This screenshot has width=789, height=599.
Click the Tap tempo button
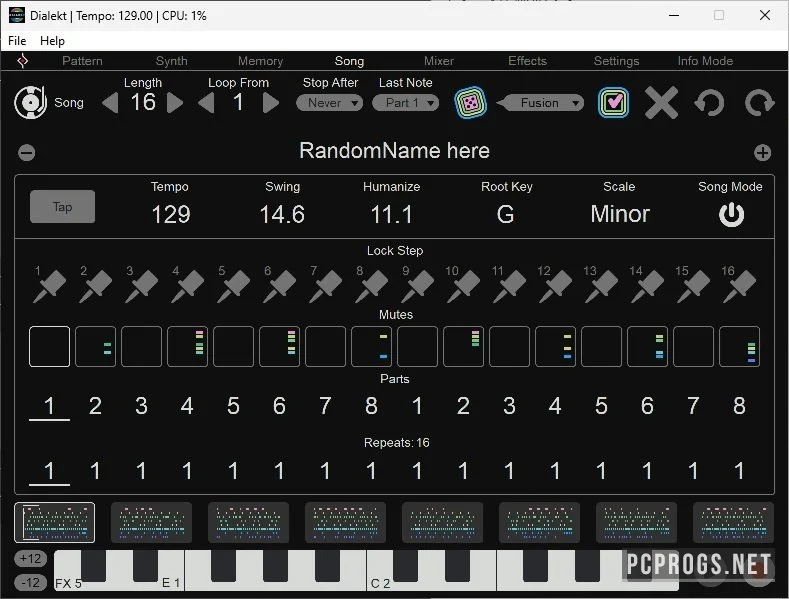point(62,207)
